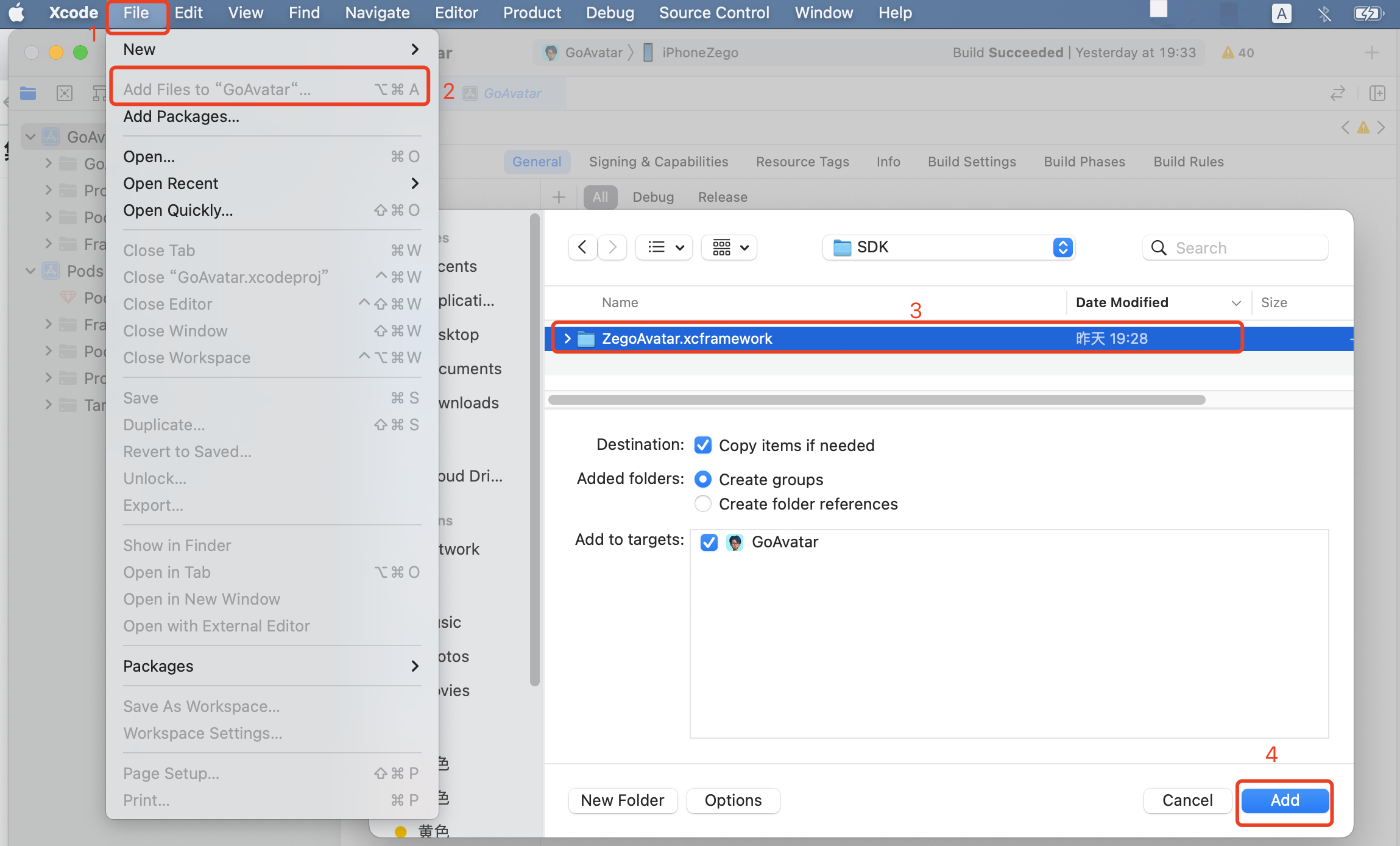The height and width of the screenshot is (846, 1400).
Task: Show the Project navigator folder icon
Action: (28, 93)
